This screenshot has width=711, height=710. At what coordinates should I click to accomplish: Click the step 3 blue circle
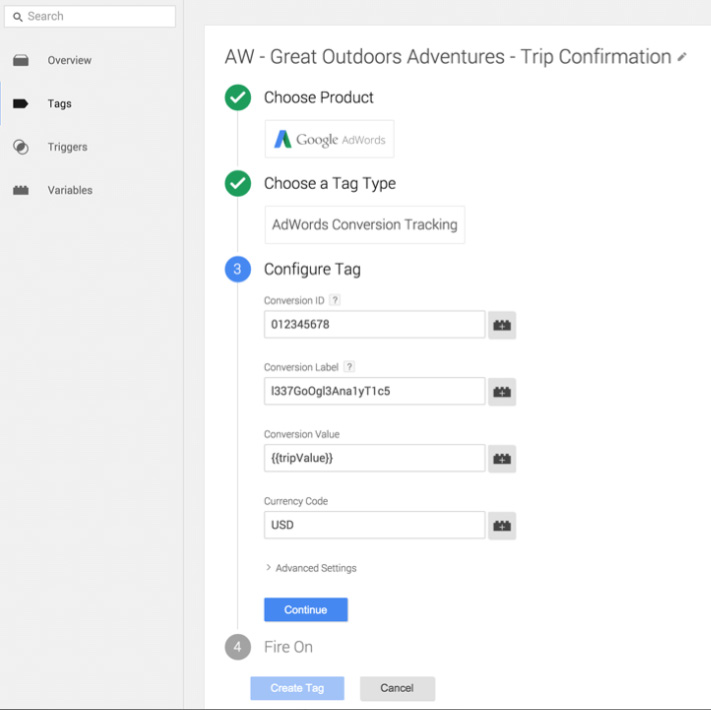(238, 269)
